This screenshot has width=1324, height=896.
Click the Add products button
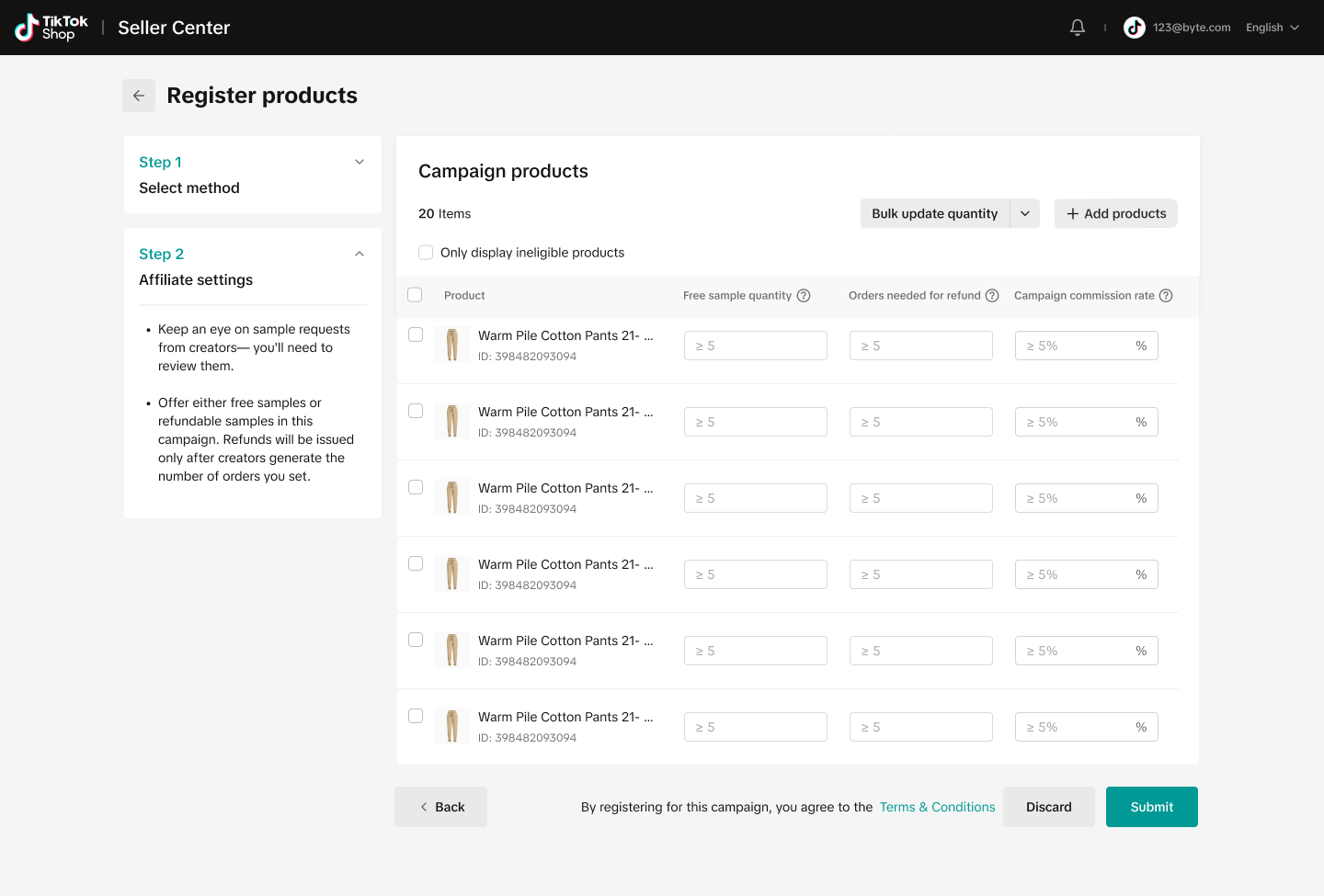1115,213
